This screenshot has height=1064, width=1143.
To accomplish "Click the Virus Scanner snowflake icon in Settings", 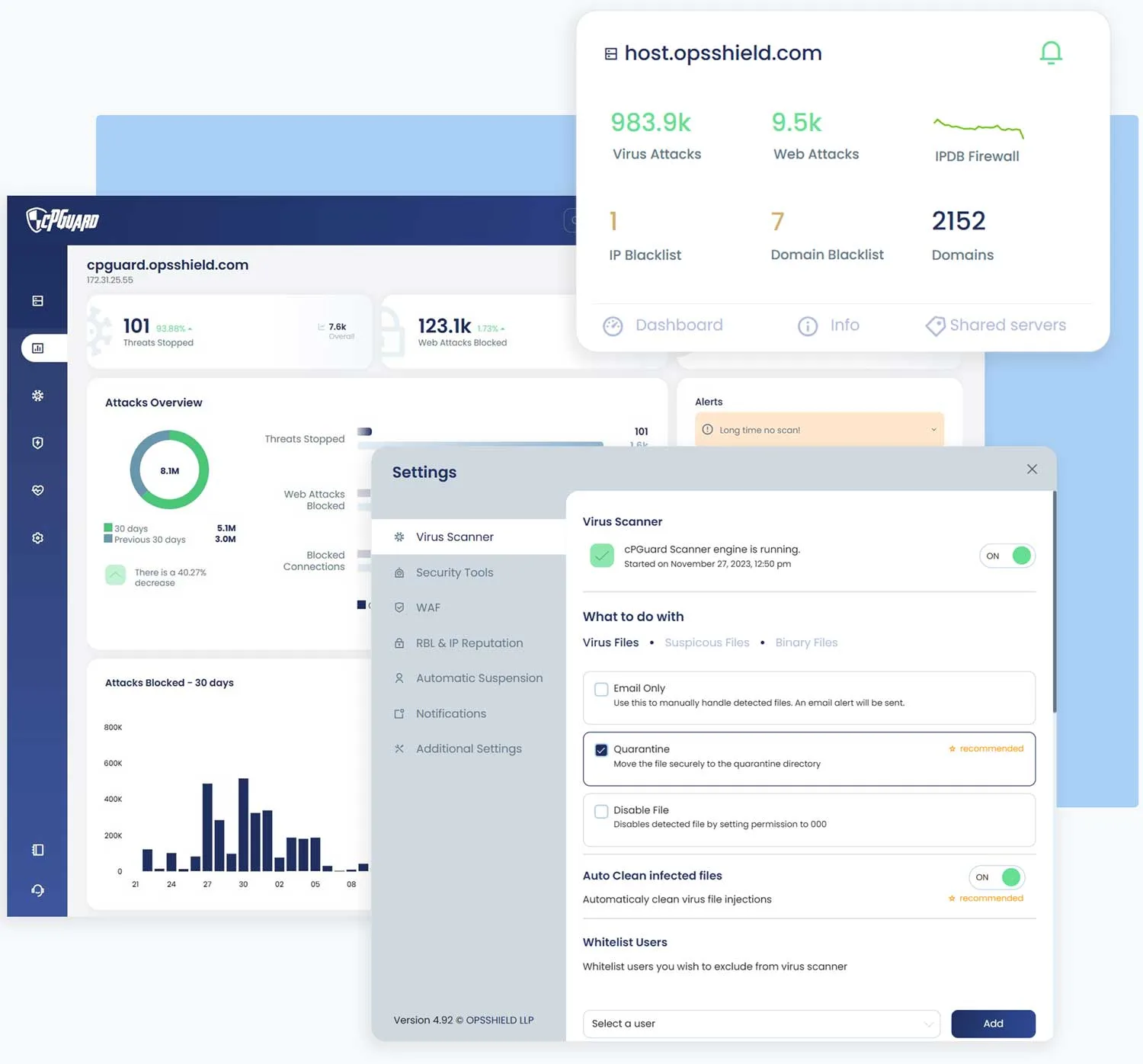I will (399, 537).
